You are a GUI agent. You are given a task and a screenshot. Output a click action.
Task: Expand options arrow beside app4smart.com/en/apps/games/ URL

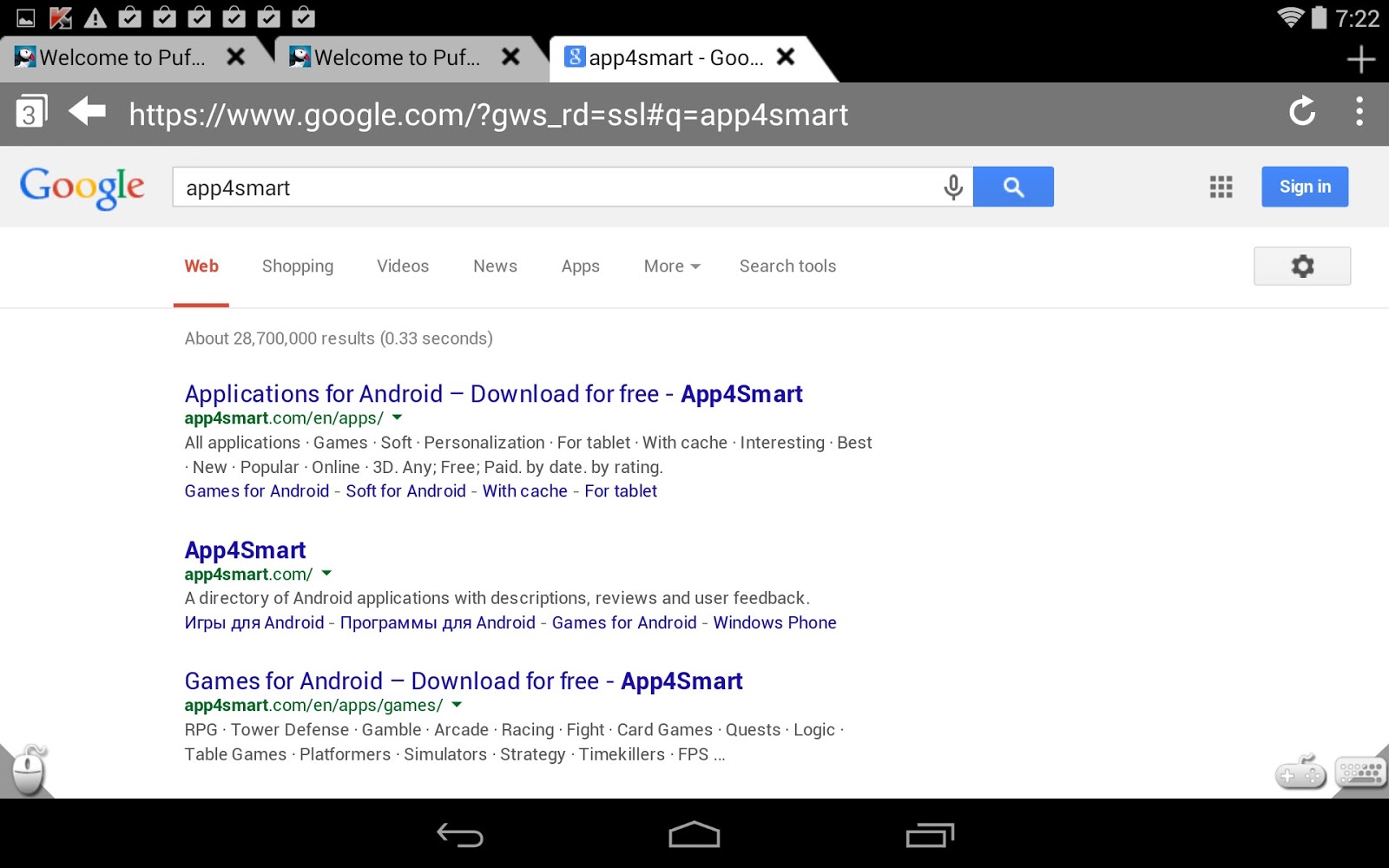coord(457,704)
